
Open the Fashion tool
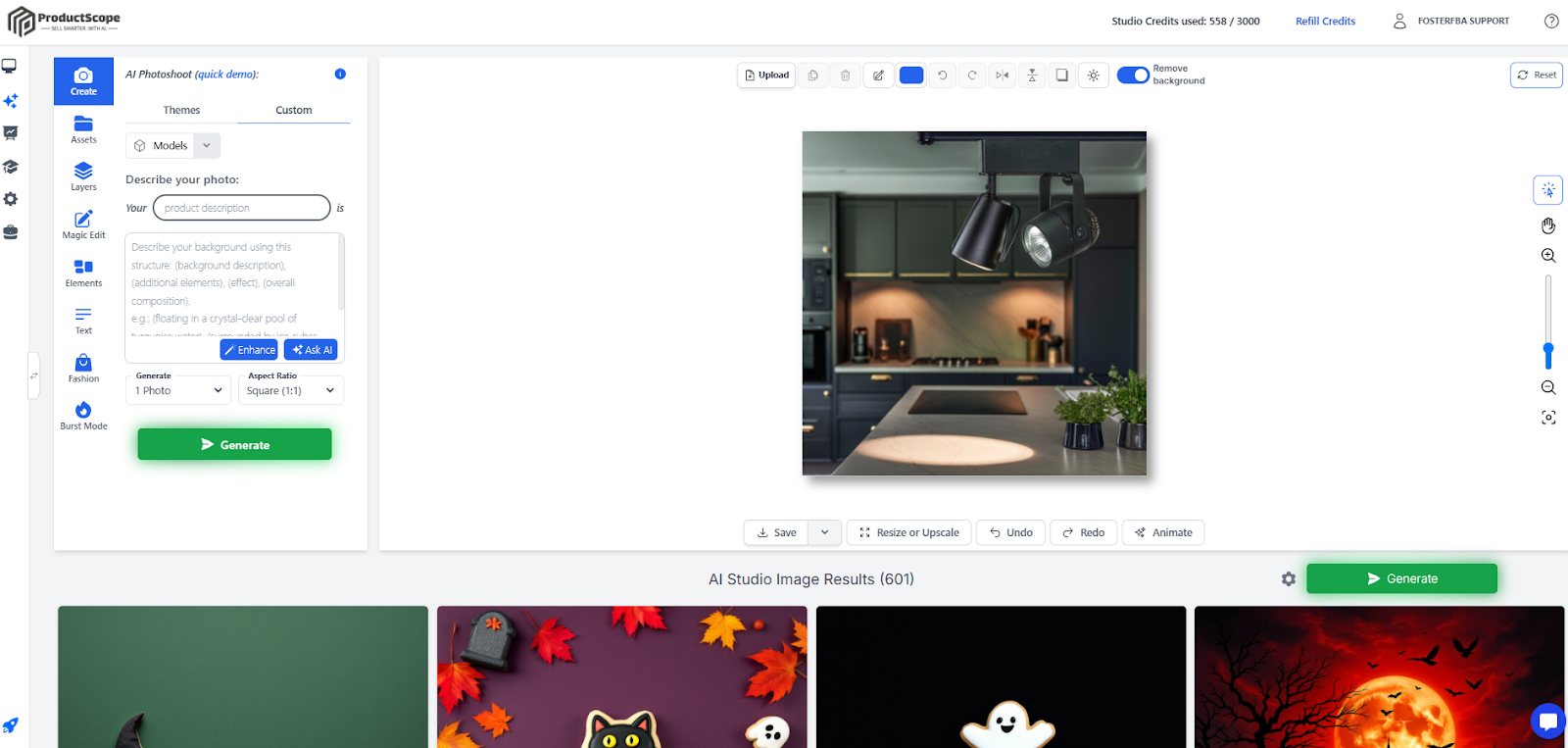point(83,369)
